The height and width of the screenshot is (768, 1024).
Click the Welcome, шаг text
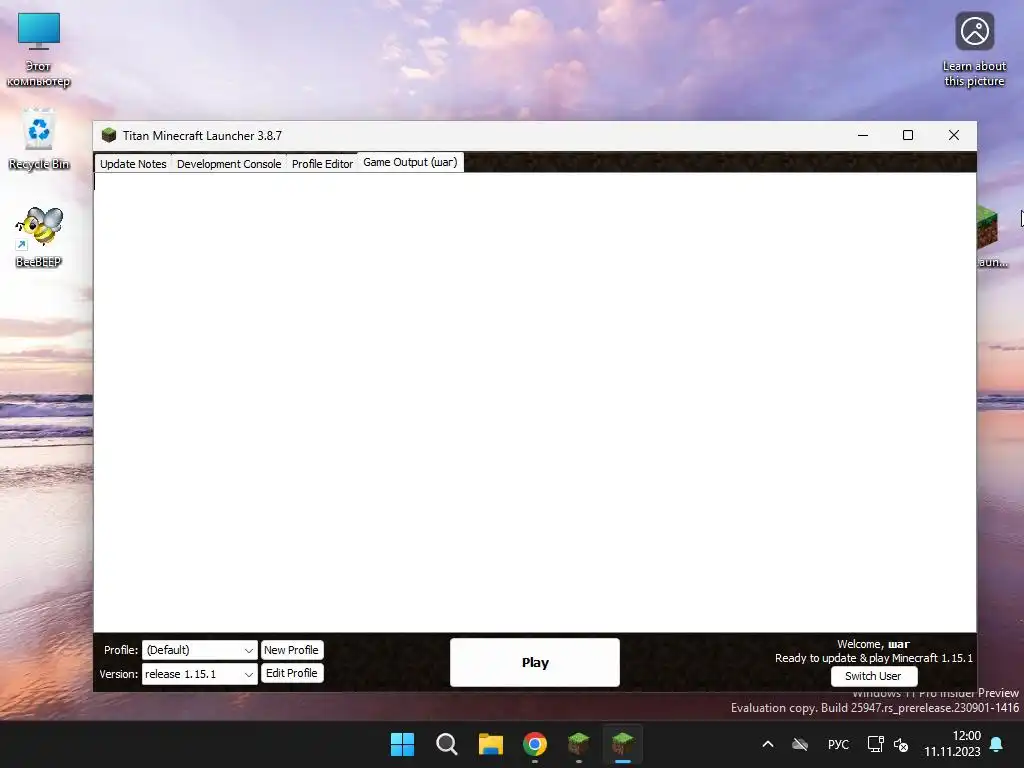(873, 644)
